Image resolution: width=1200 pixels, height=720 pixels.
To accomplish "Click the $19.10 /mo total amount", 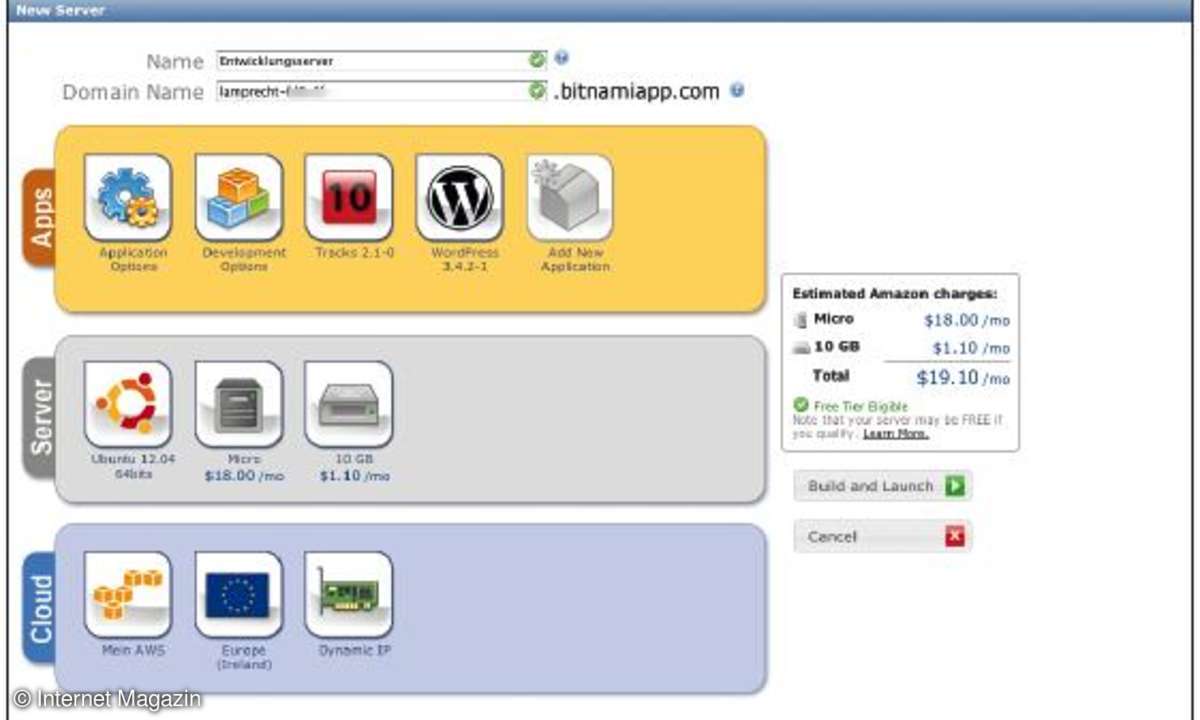I will coord(963,378).
